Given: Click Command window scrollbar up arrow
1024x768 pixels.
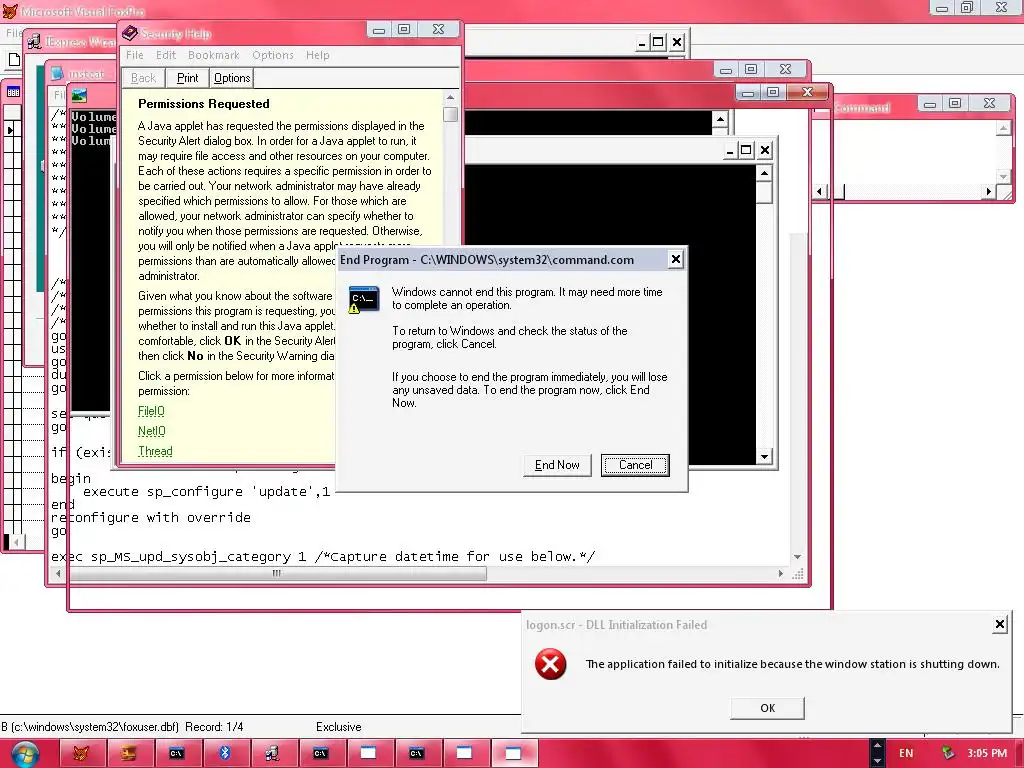Looking at the screenshot, I should pos(1003,128).
